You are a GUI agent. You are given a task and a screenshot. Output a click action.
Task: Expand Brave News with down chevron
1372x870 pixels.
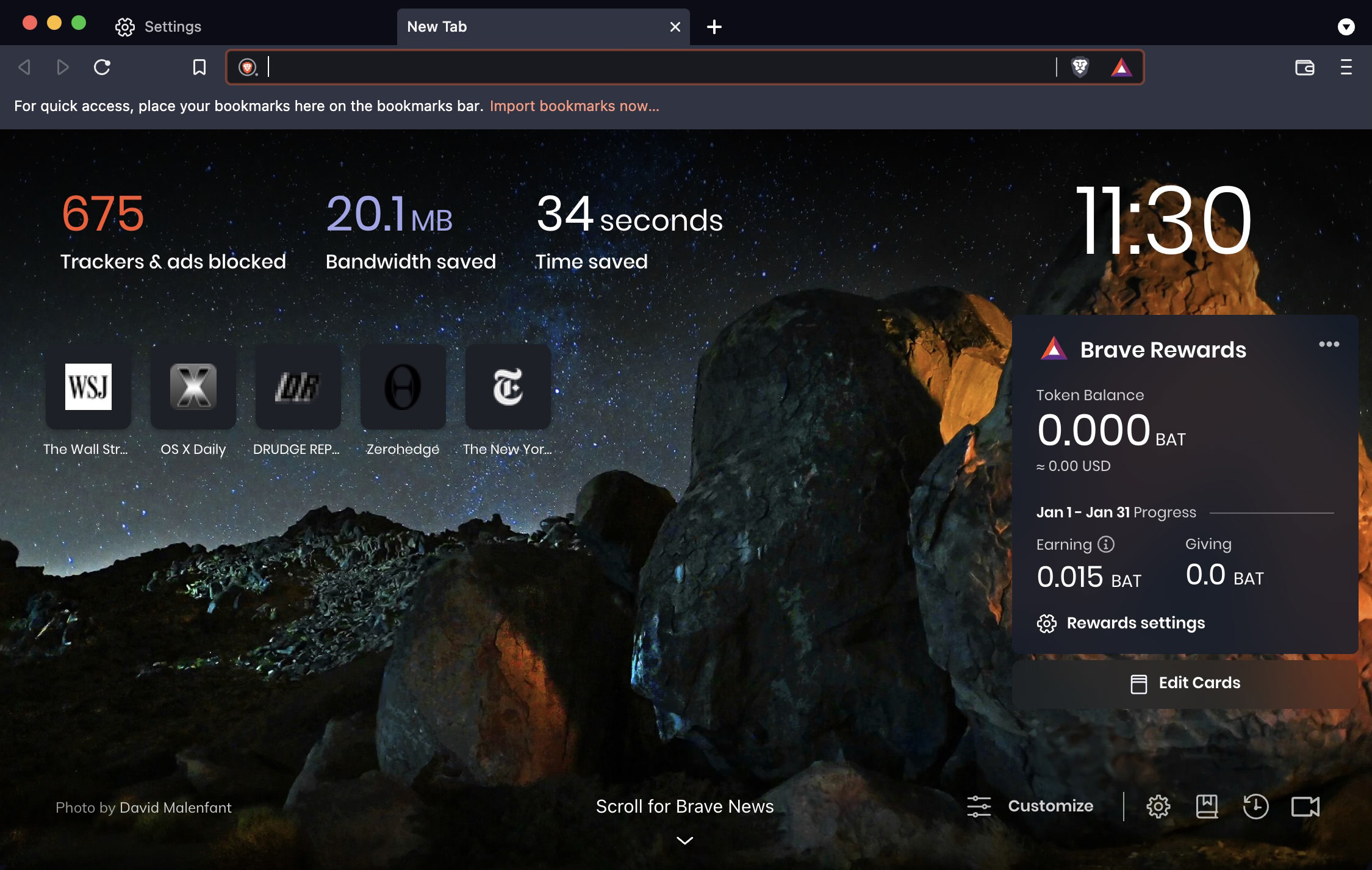coord(684,841)
